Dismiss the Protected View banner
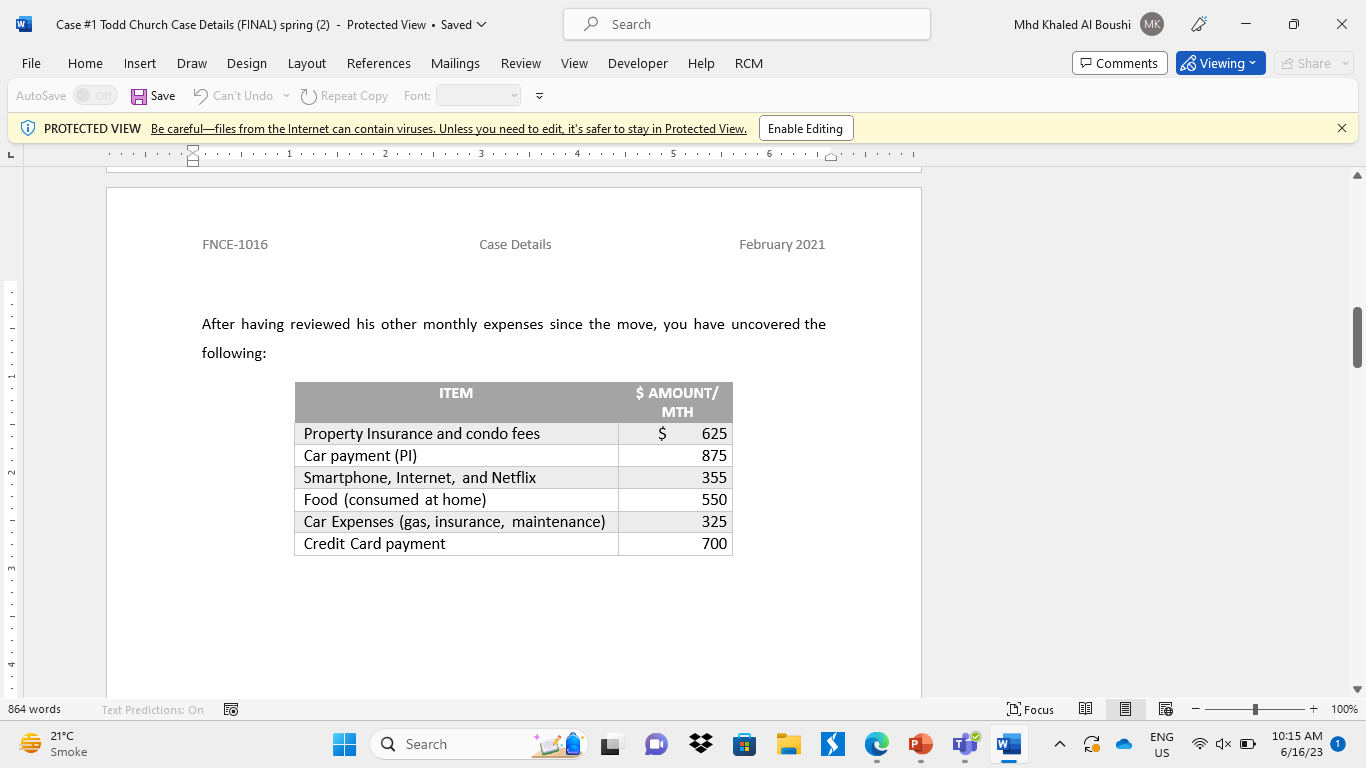This screenshot has width=1366, height=768. click(1342, 128)
